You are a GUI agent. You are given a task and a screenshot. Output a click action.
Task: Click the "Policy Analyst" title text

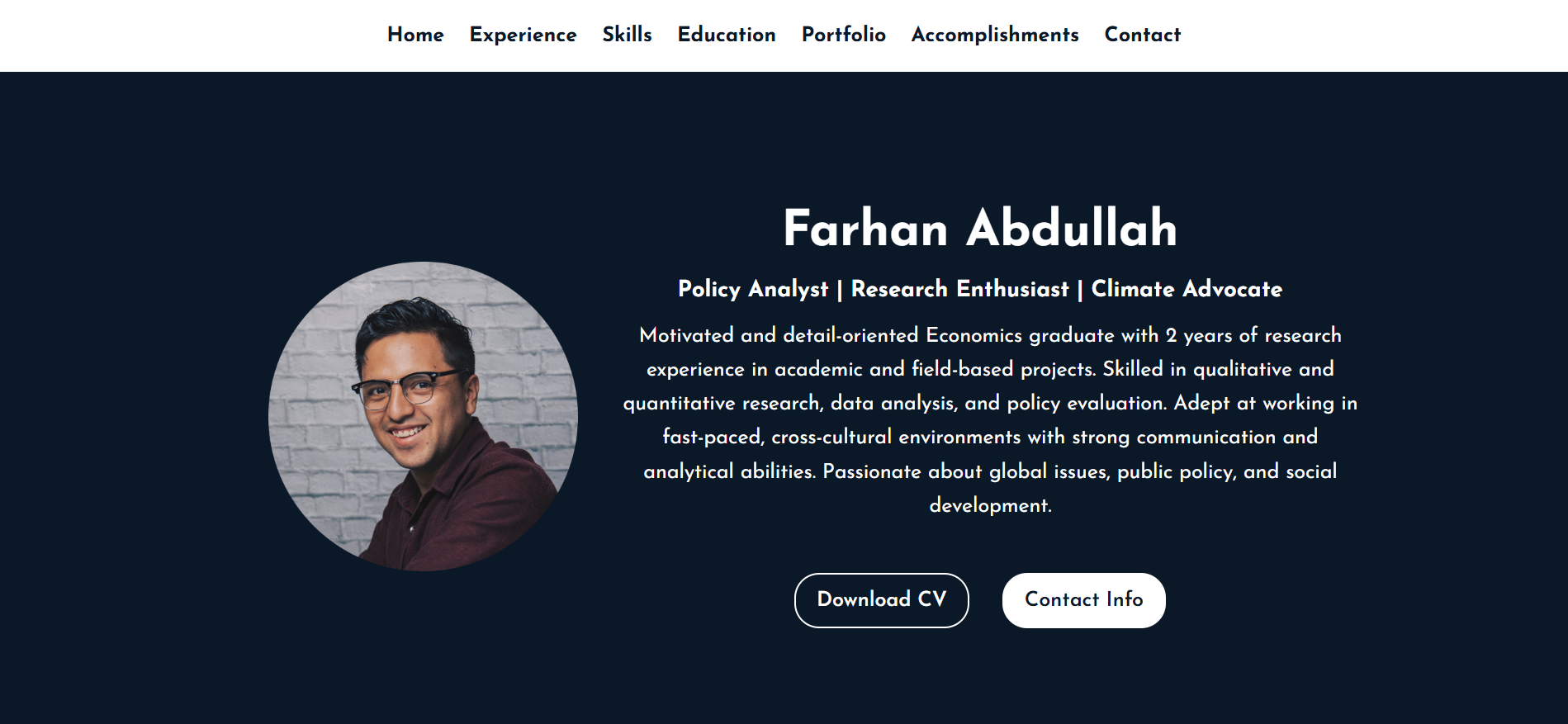(752, 289)
